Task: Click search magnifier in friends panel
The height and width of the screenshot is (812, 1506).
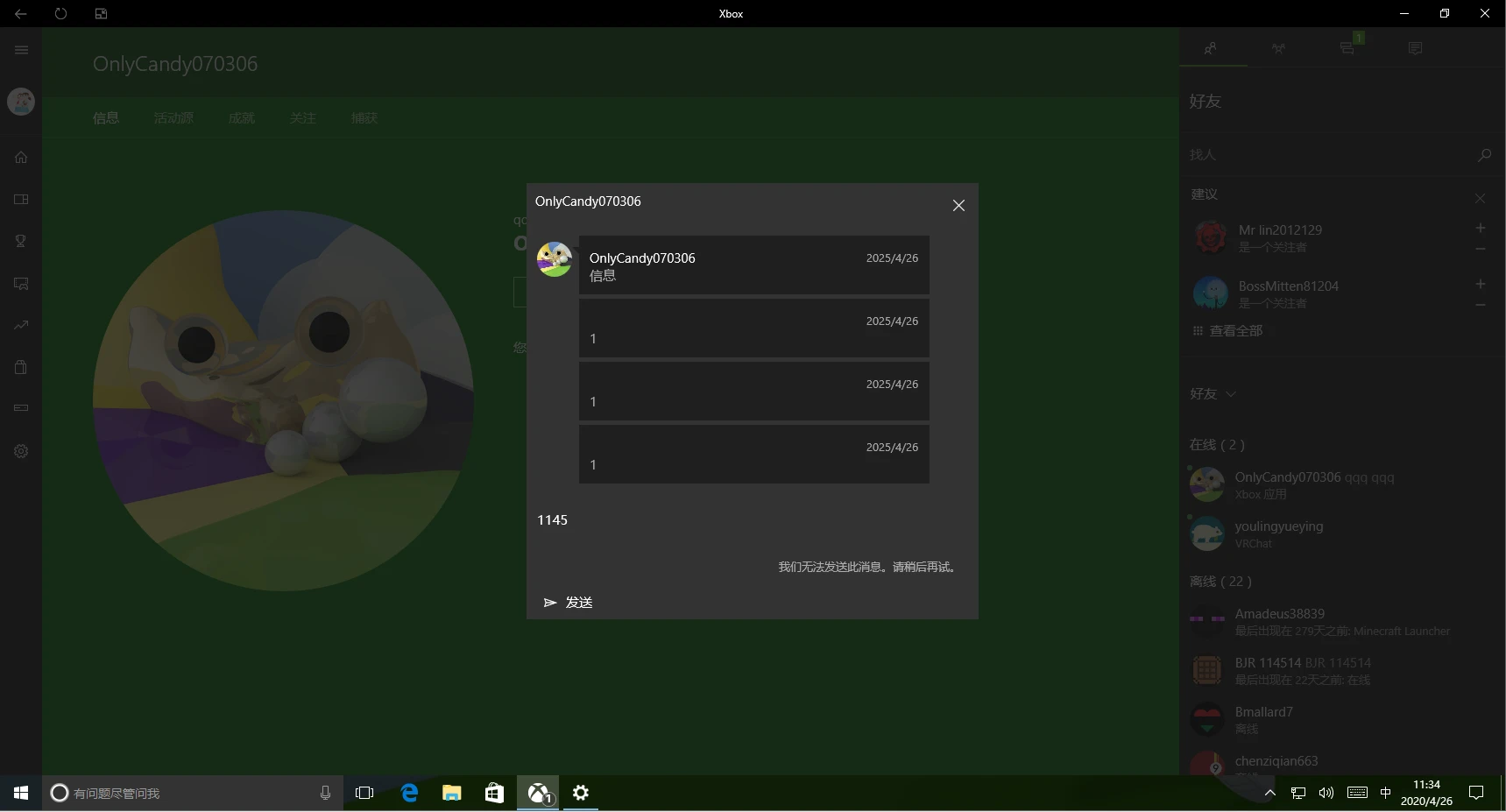Action: click(1484, 155)
